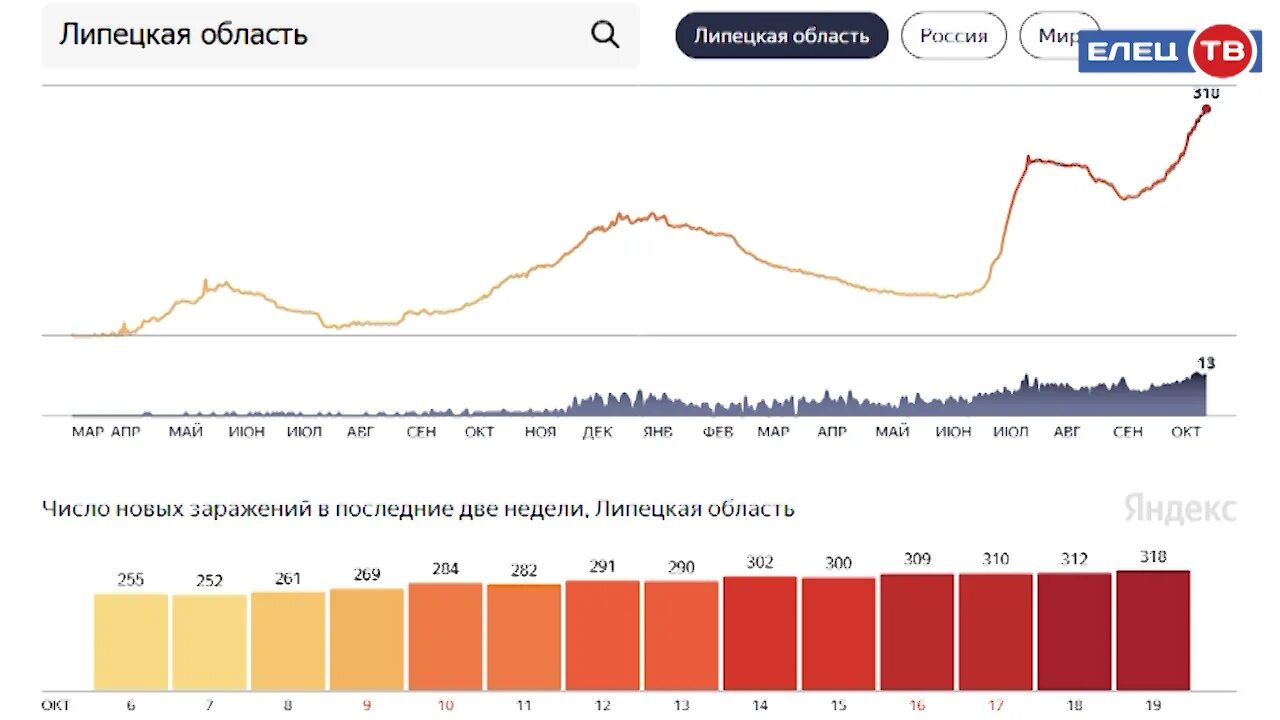Select the bar with value 290
Image resolution: width=1280 pixels, height=720 pixels.
681,636
